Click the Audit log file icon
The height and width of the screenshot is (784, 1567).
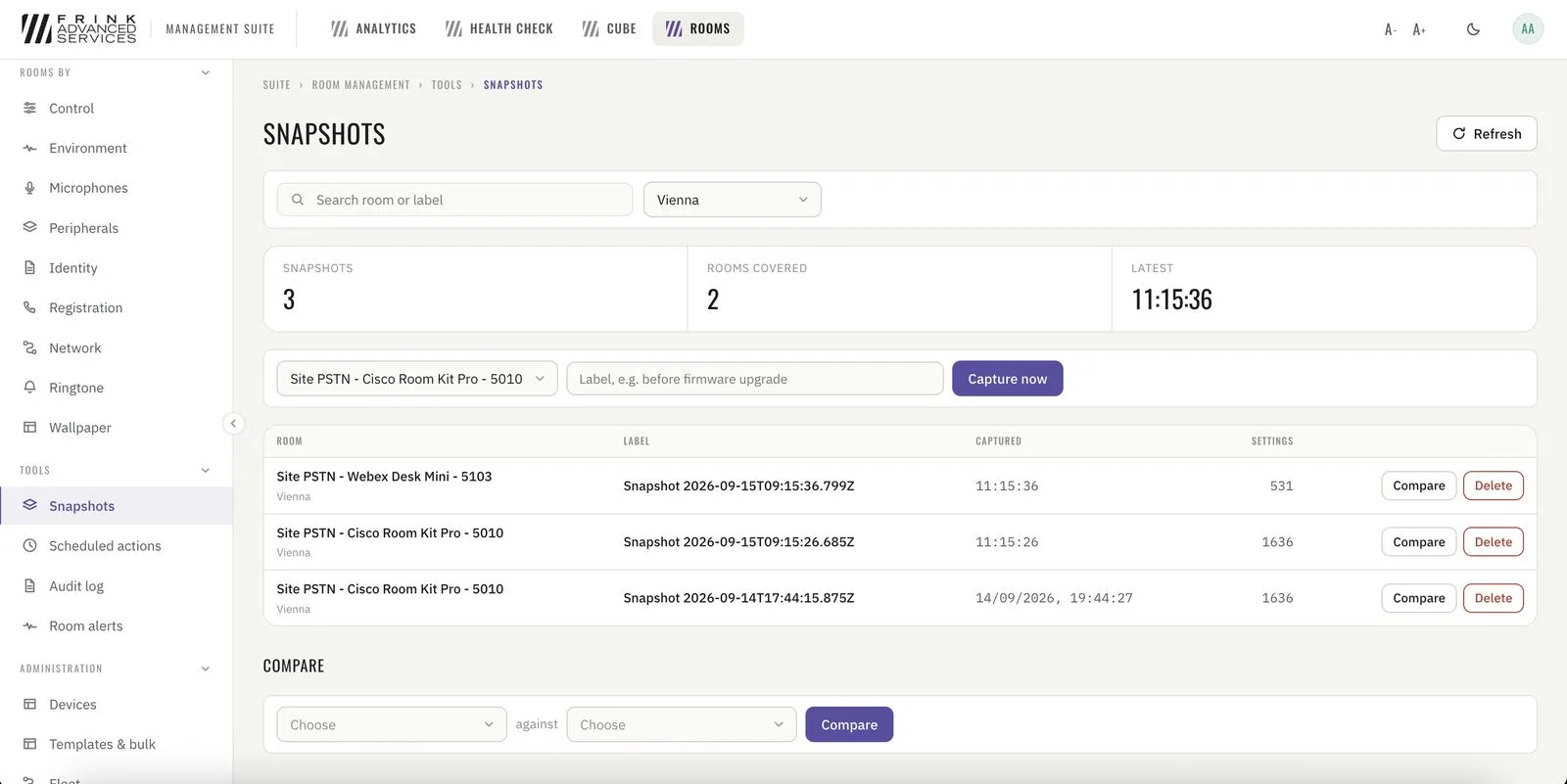click(x=29, y=586)
